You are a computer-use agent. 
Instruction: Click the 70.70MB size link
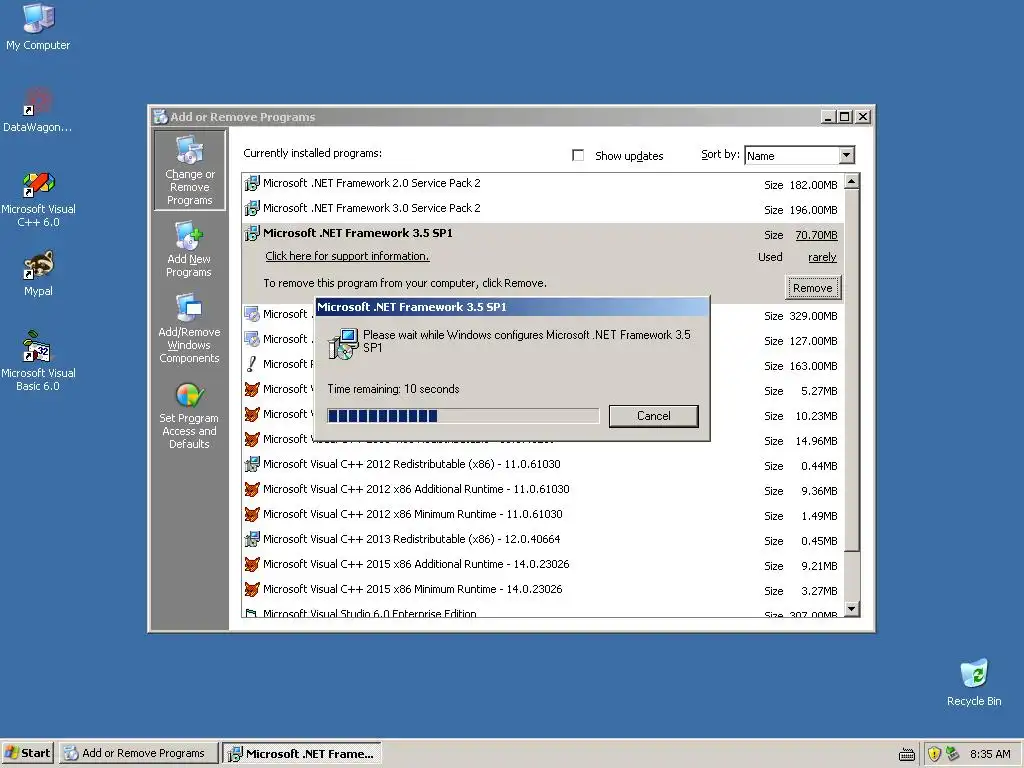tap(816, 235)
